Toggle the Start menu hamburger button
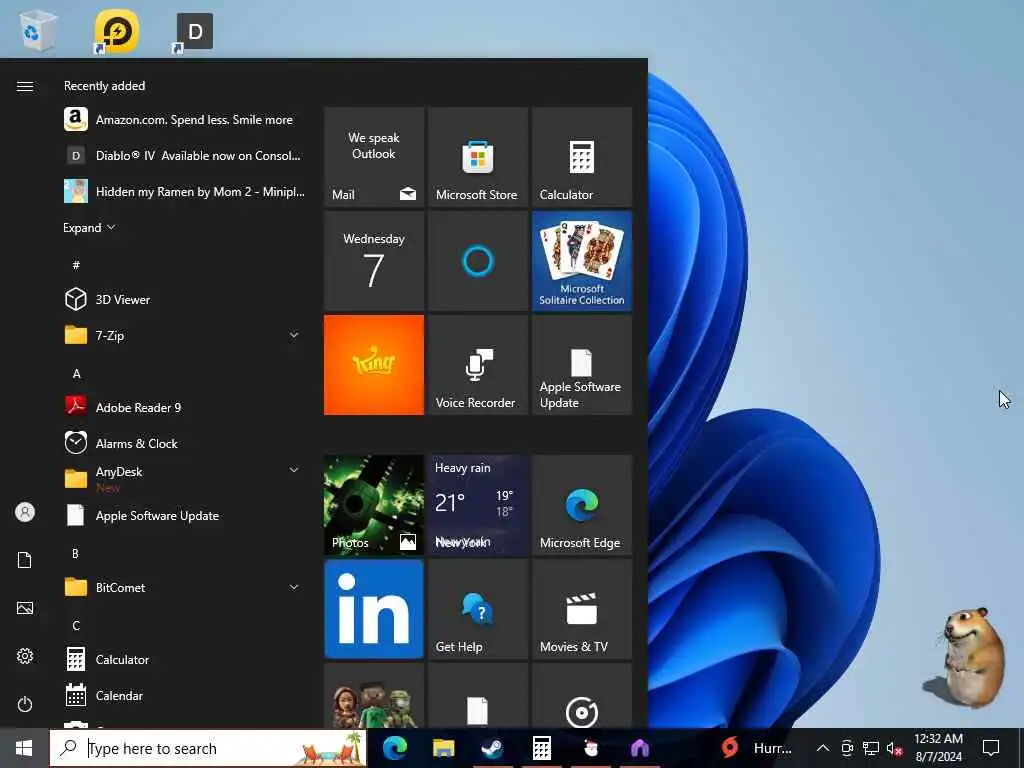The image size is (1024, 768). [25, 86]
